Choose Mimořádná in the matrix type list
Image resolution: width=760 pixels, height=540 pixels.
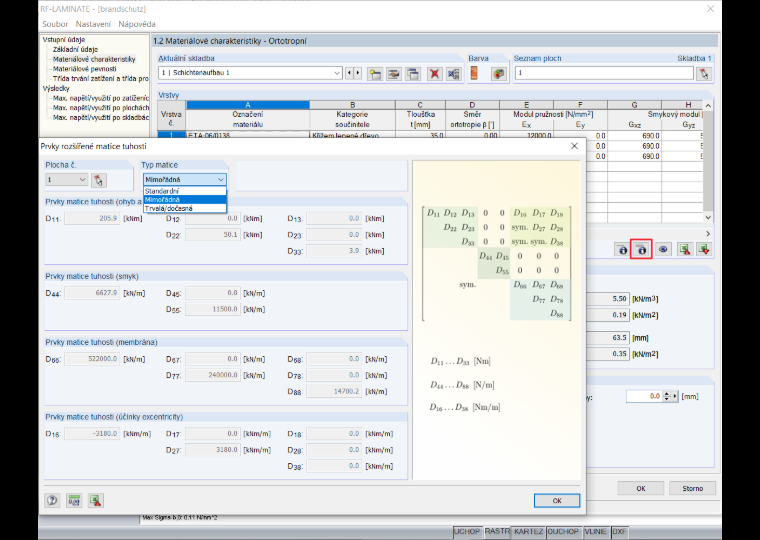[185, 200]
